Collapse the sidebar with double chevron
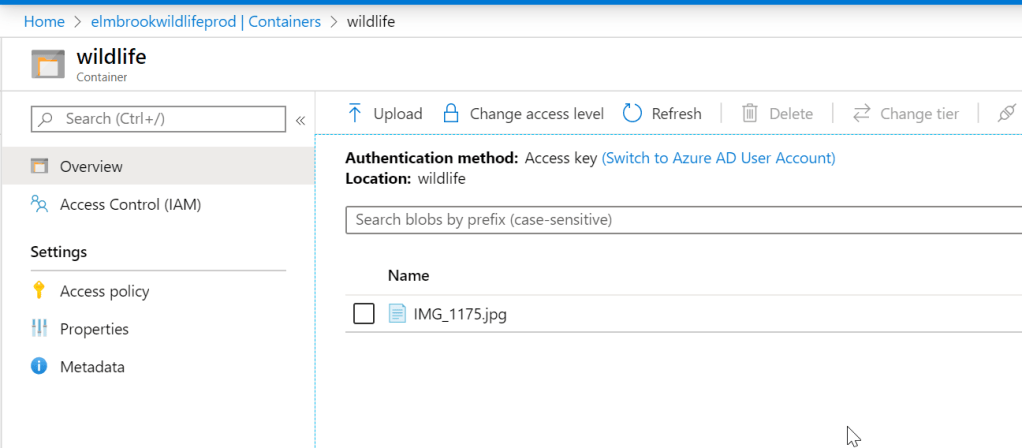This screenshot has height=448, width=1022. [300, 120]
